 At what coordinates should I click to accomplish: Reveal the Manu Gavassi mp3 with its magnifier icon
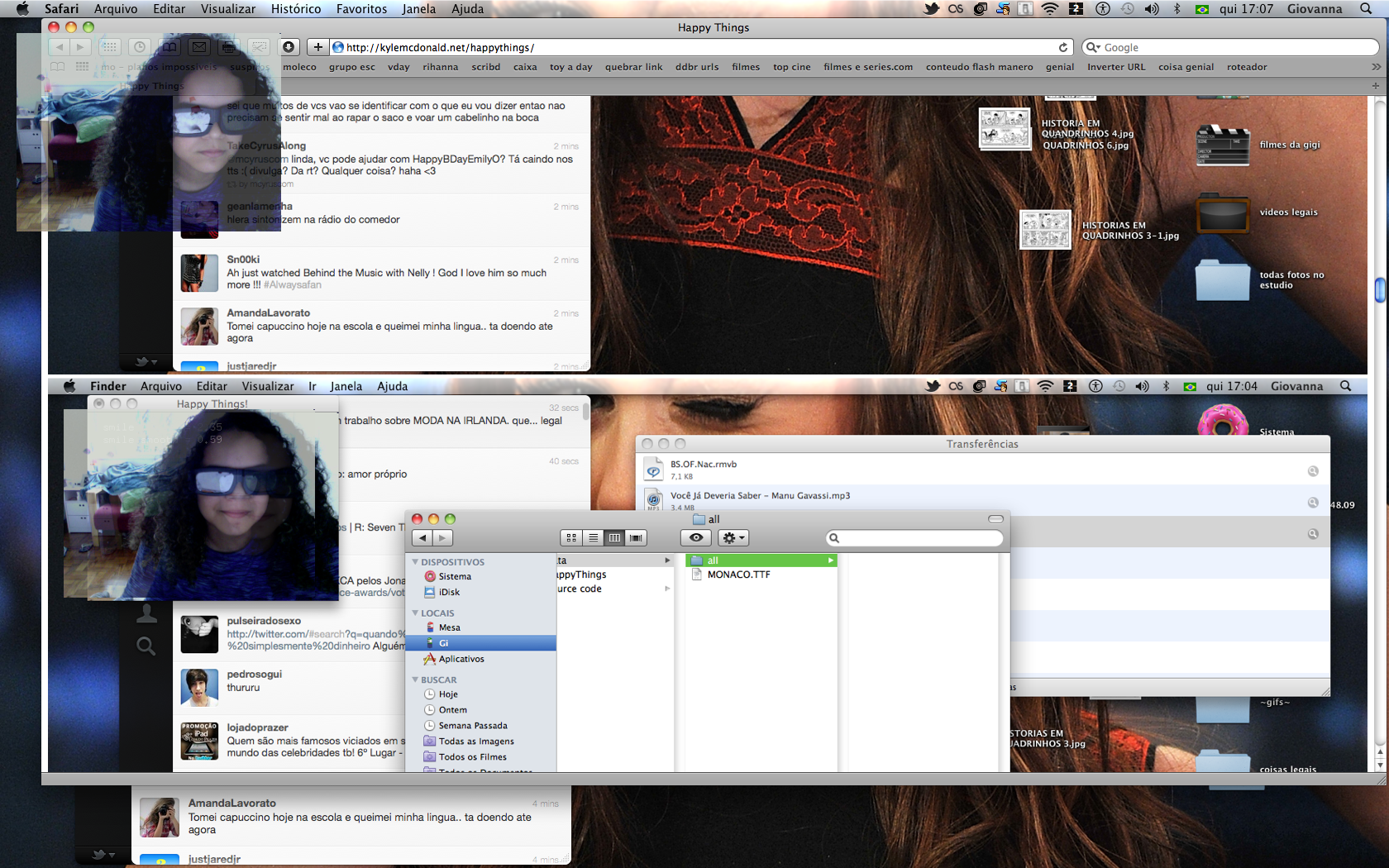click(x=1312, y=503)
